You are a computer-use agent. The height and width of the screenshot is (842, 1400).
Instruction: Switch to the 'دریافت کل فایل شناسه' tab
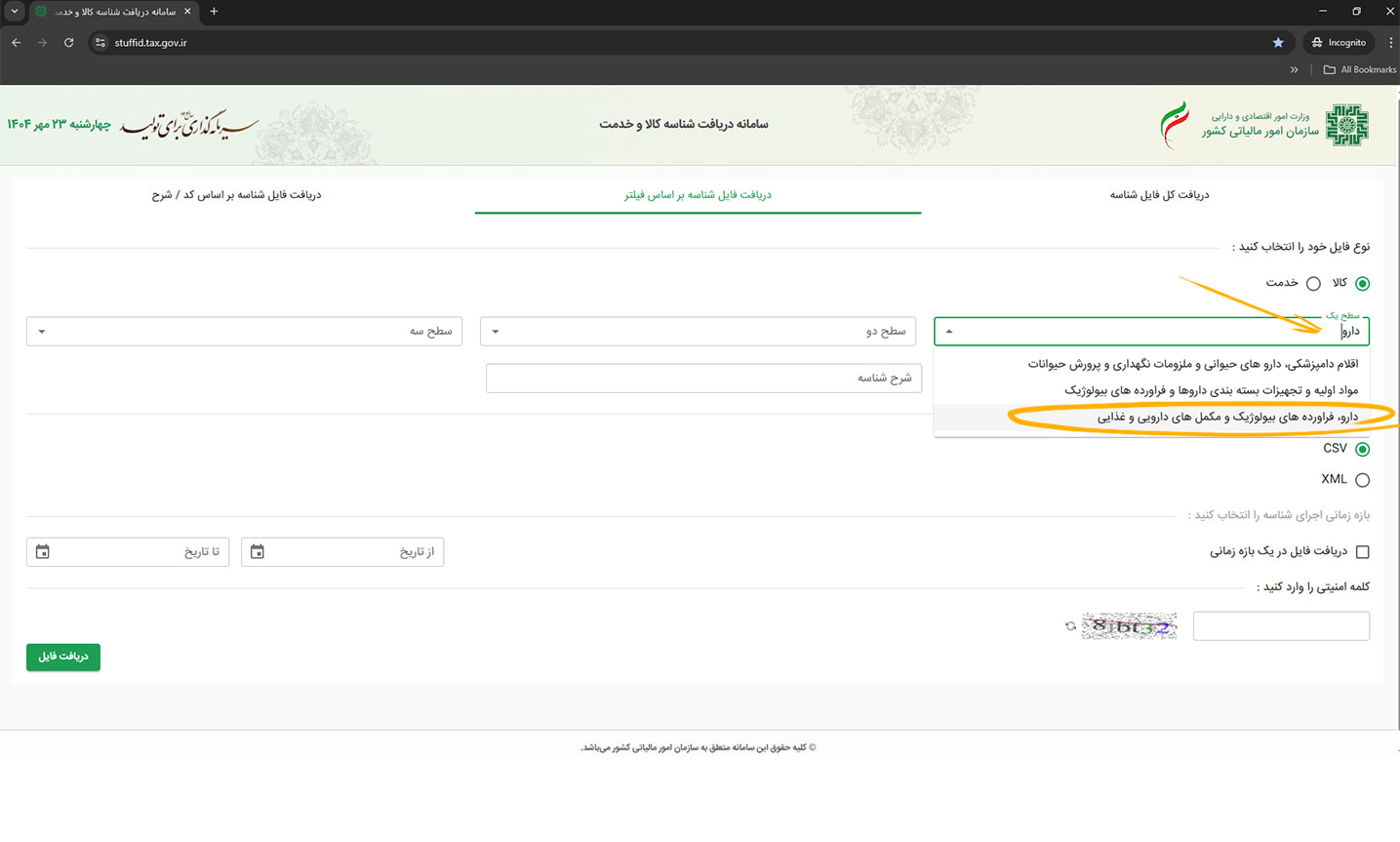(x=1159, y=195)
